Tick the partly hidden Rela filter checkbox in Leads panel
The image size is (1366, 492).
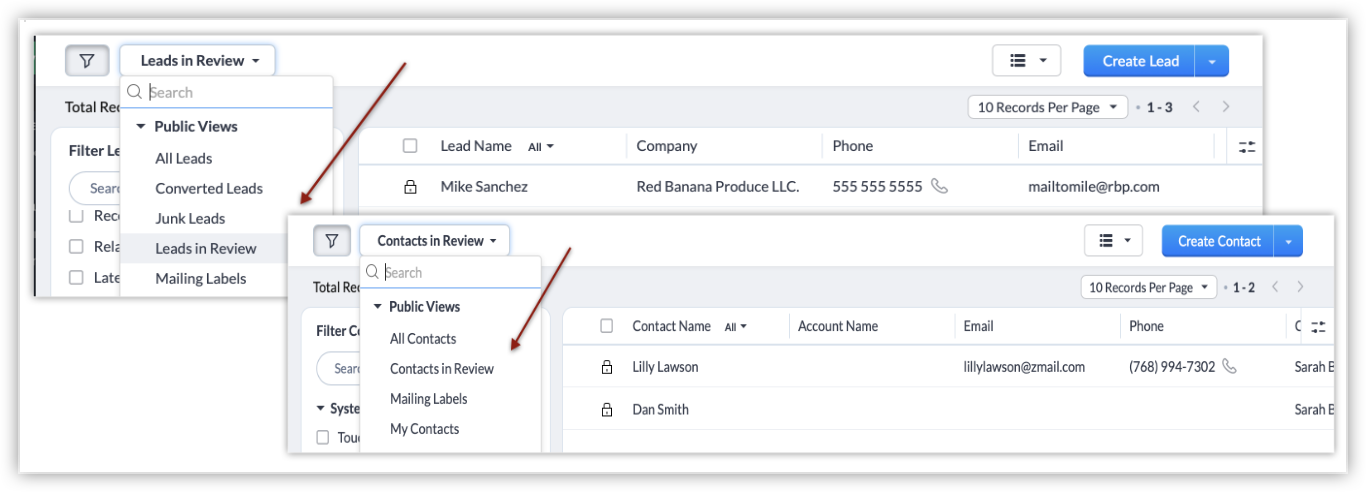click(76, 246)
